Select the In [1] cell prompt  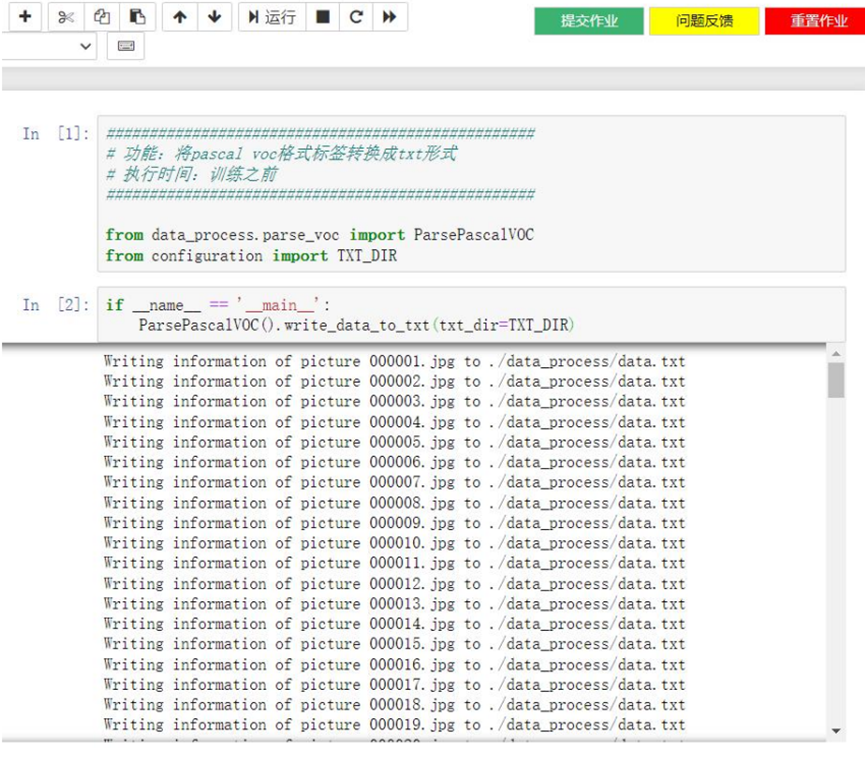(56, 134)
